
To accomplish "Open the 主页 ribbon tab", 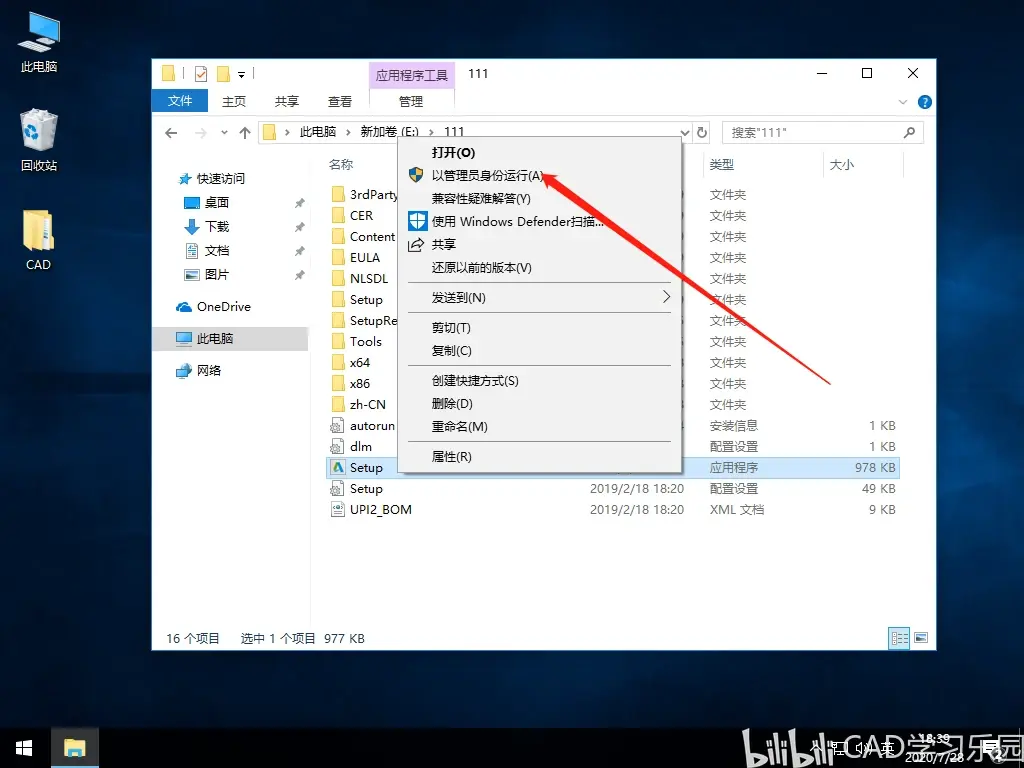I will point(234,101).
